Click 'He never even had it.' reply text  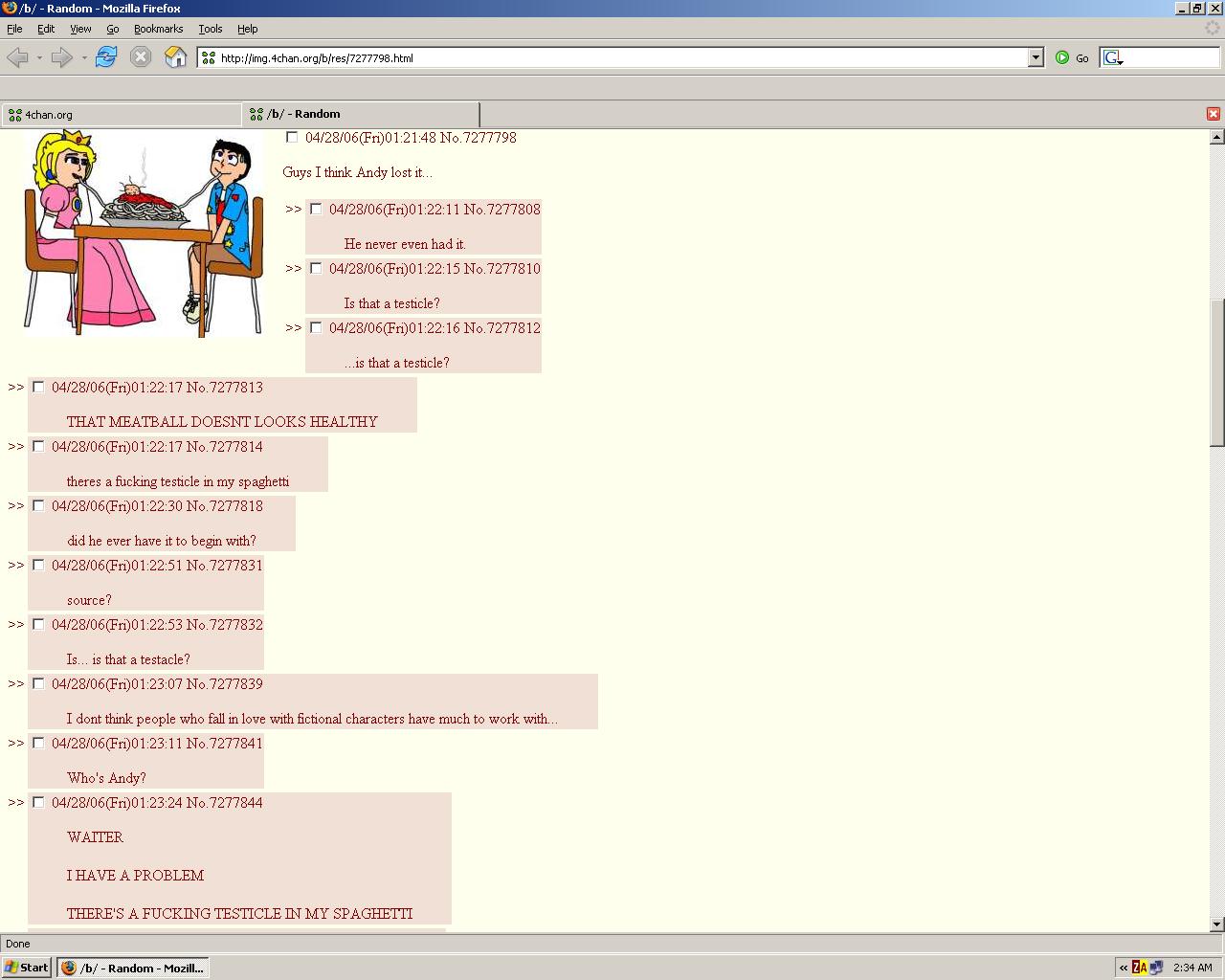(405, 244)
